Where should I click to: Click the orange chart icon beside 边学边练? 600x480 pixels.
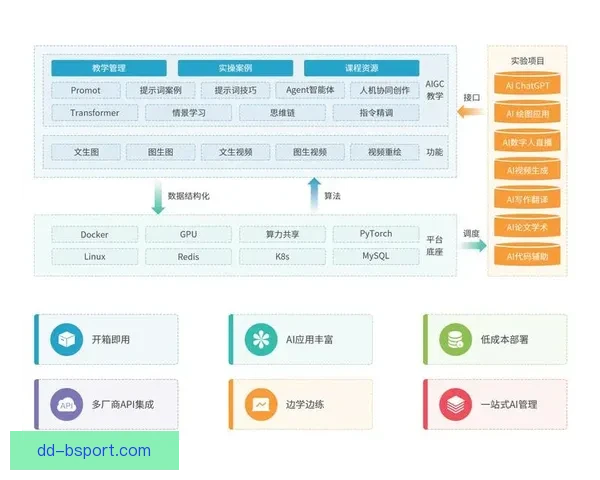261,405
